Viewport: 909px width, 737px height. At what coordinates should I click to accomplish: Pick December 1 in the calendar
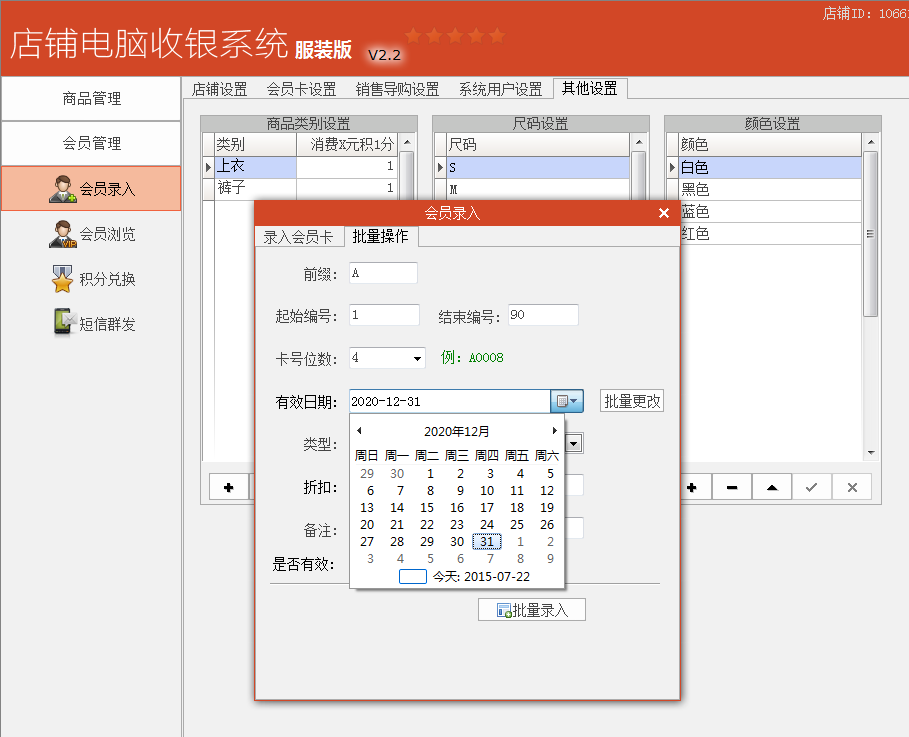point(430,474)
